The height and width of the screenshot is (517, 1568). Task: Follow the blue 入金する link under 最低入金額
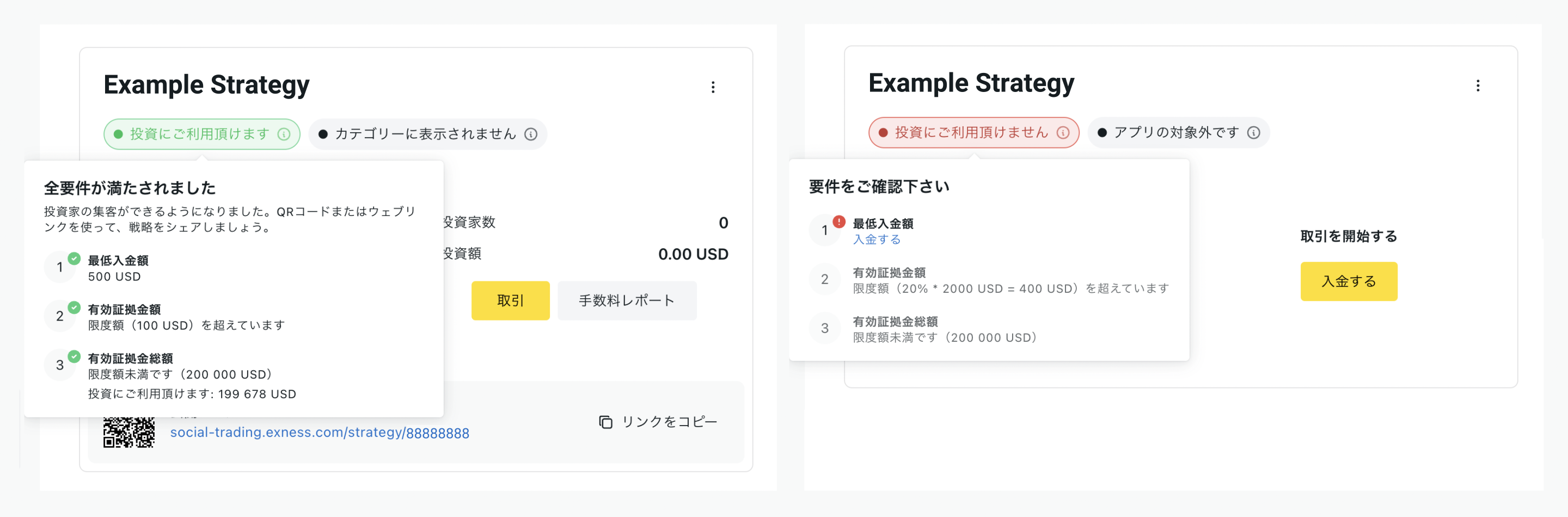877,239
